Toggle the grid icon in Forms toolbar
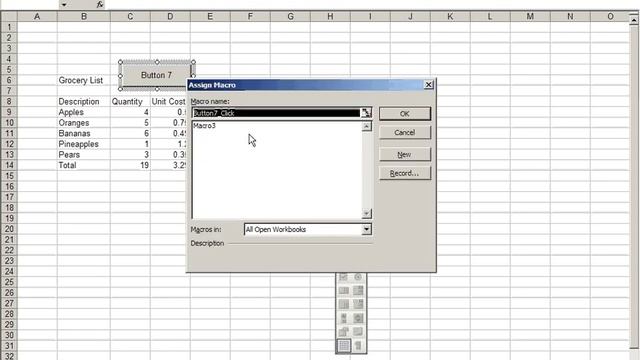This screenshot has width=640, height=360. (x=344, y=346)
